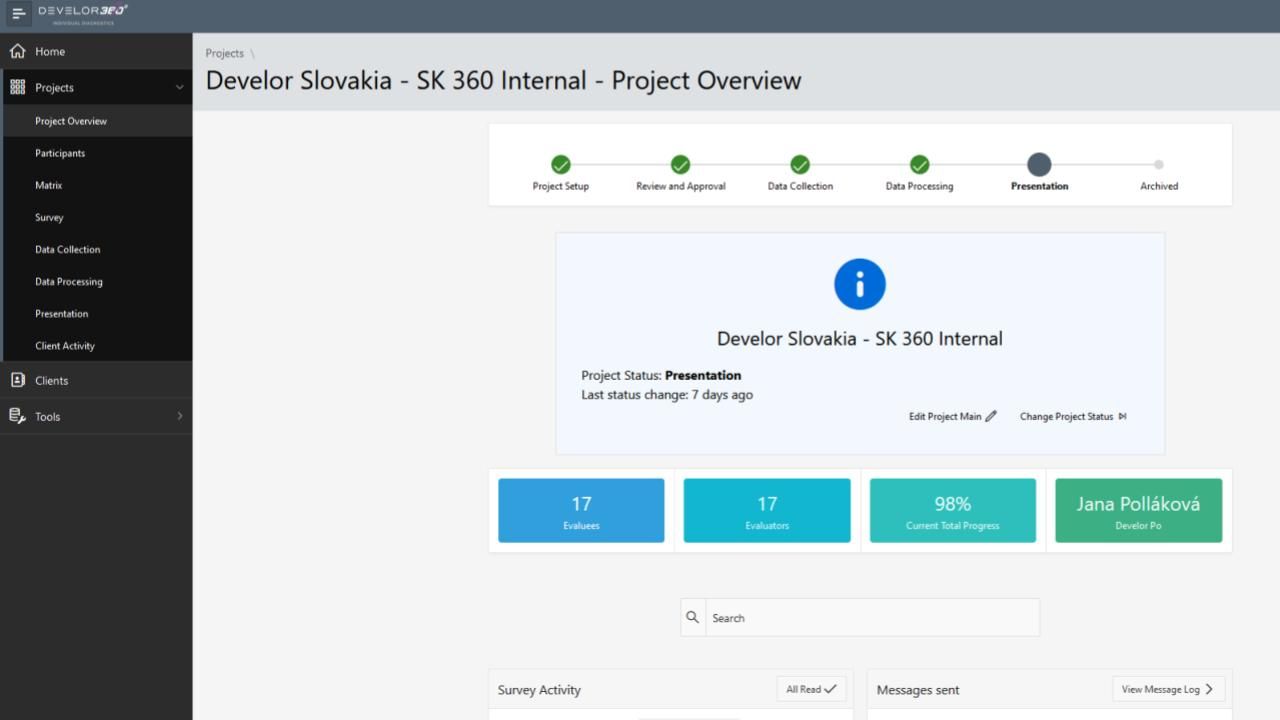This screenshot has height=720, width=1280.
Task: Click the Projects grid icon in sidebar
Action: click(17, 87)
